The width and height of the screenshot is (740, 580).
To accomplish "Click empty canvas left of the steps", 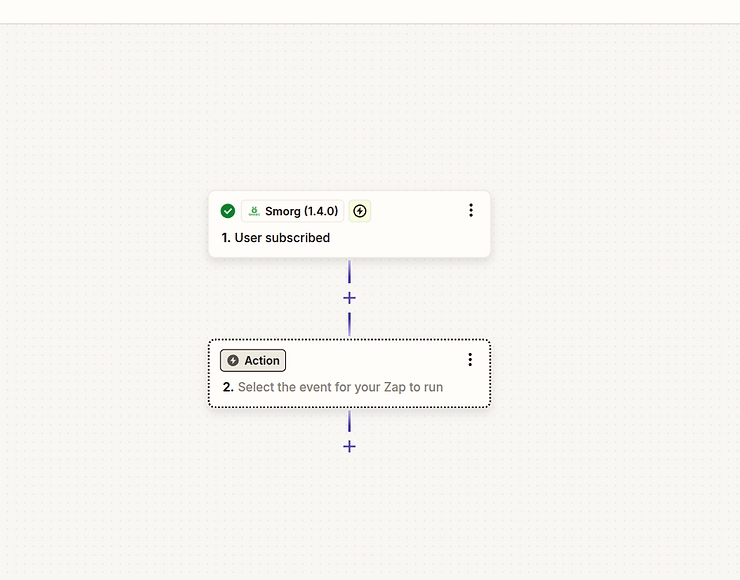I will [100, 300].
